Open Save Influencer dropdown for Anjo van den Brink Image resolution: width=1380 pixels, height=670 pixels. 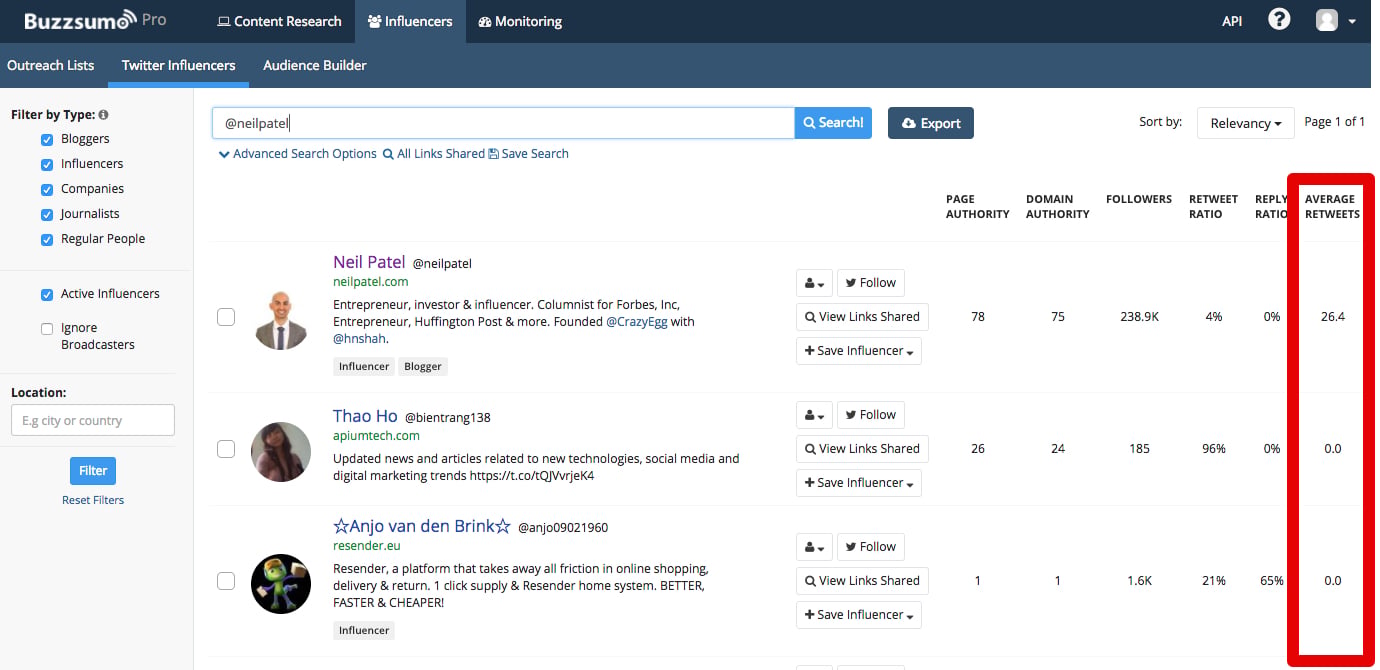click(x=859, y=615)
